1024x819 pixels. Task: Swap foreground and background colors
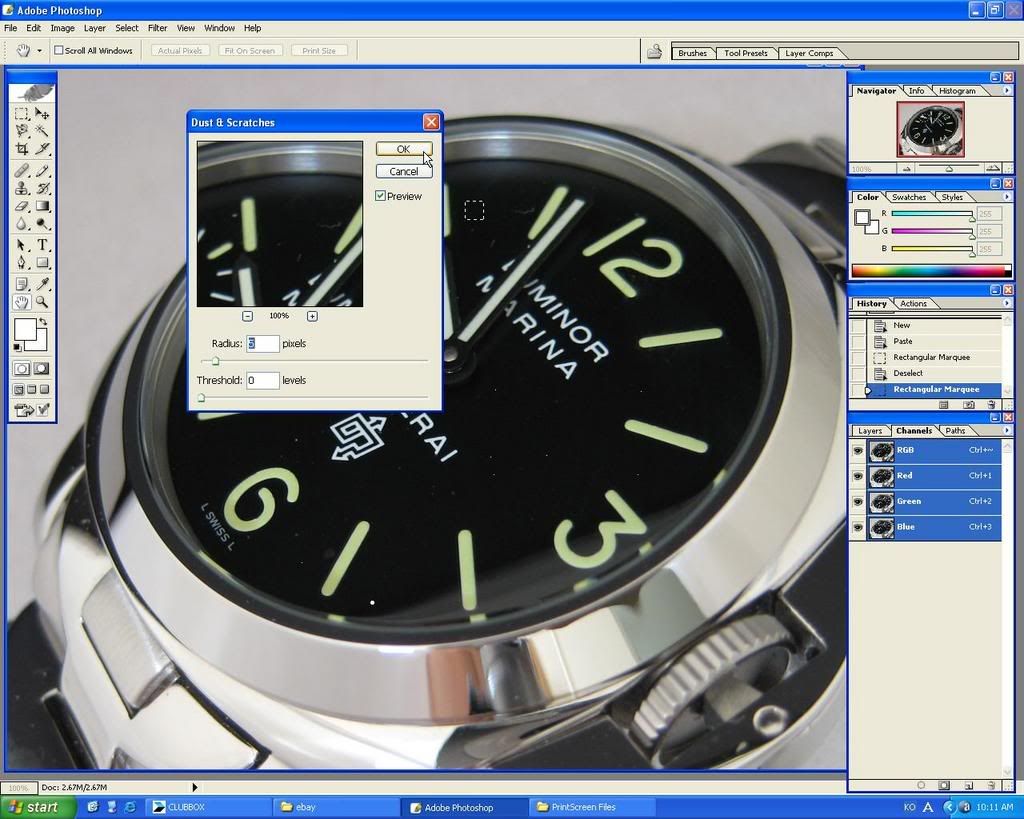(x=43, y=322)
